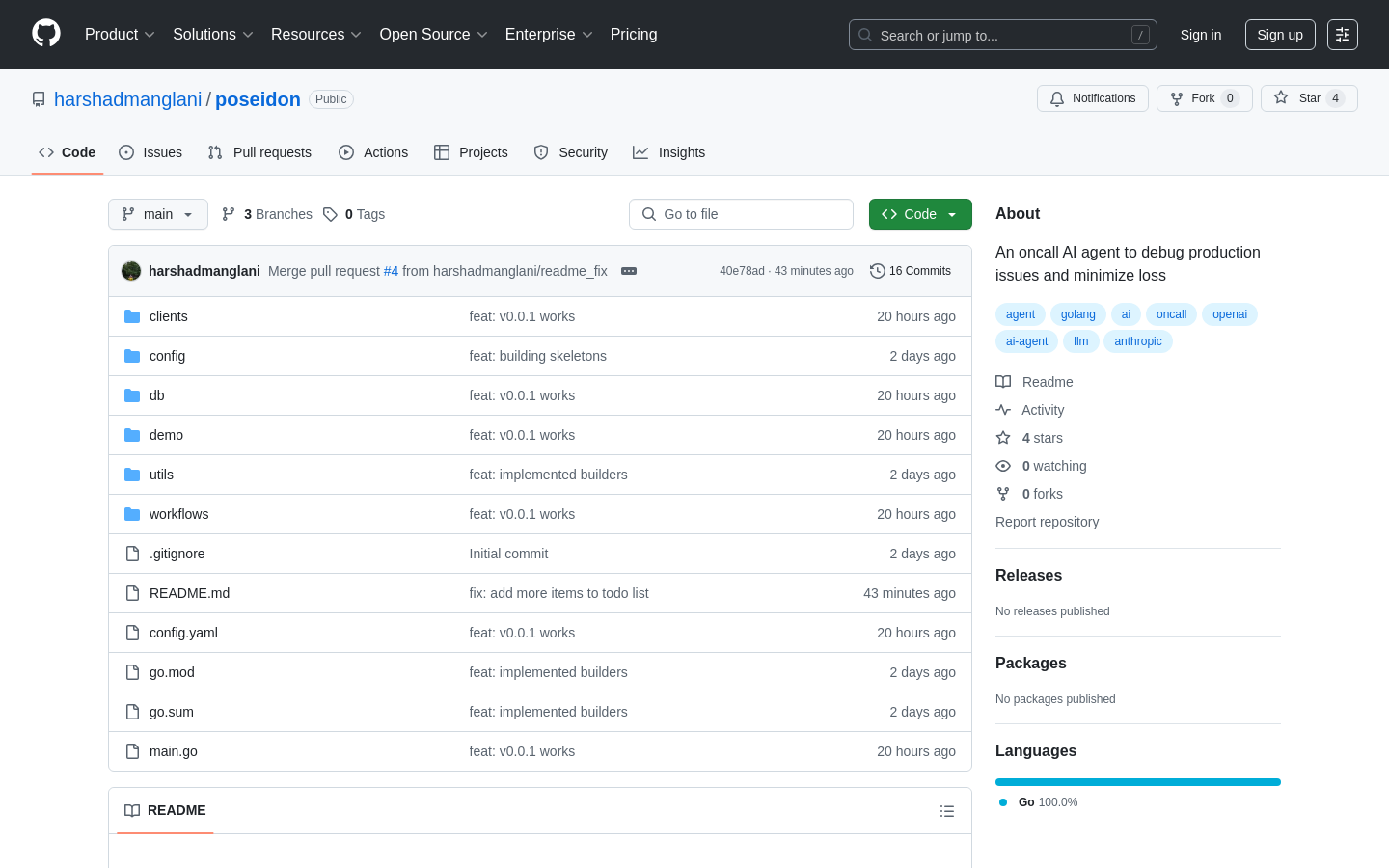Click the watching eye icon
The width and height of the screenshot is (1389, 868).
click(x=1003, y=466)
